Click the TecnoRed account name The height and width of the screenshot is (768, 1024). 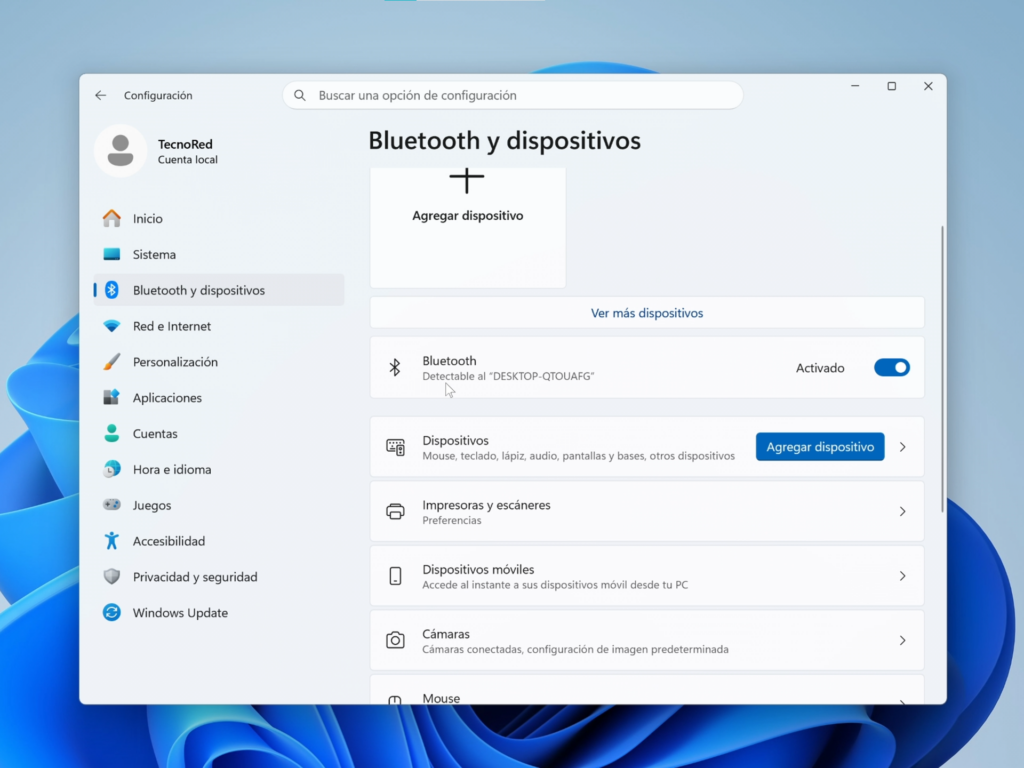[185, 144]
